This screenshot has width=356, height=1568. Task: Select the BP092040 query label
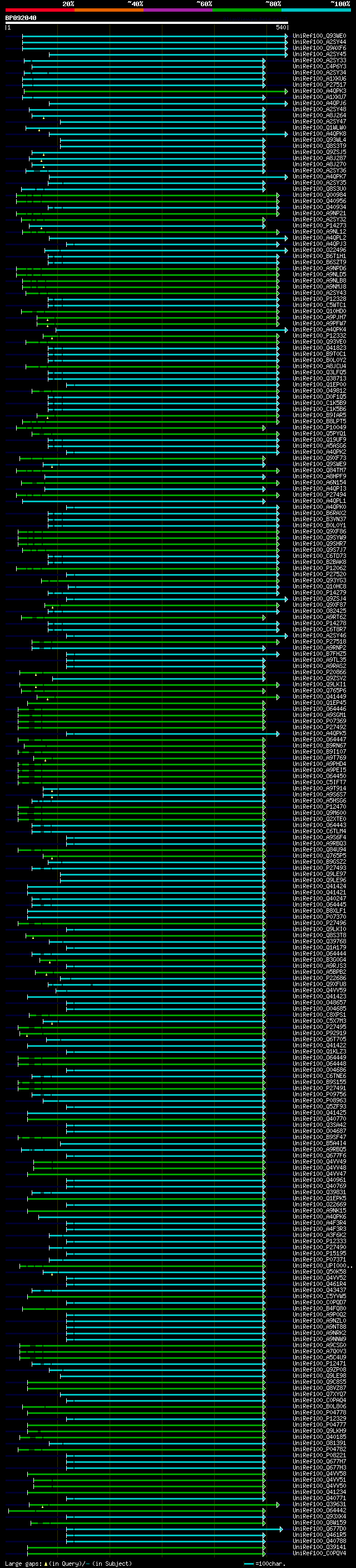21,18
